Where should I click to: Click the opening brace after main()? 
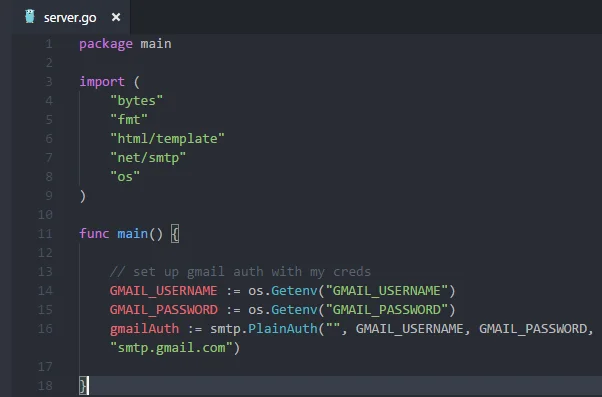[x=175, y=234]
